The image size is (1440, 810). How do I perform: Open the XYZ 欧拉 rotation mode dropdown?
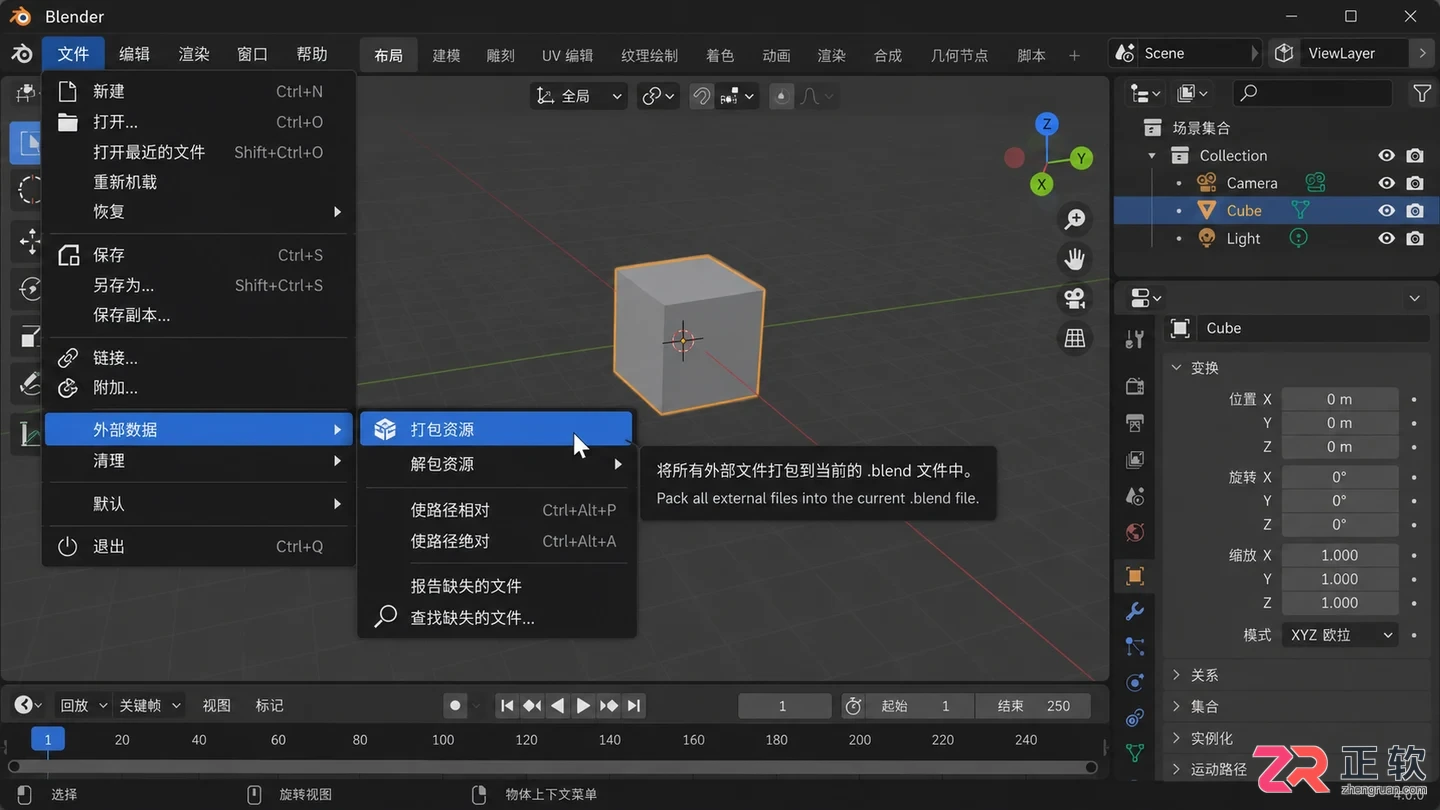click(x=1339, y=635)
